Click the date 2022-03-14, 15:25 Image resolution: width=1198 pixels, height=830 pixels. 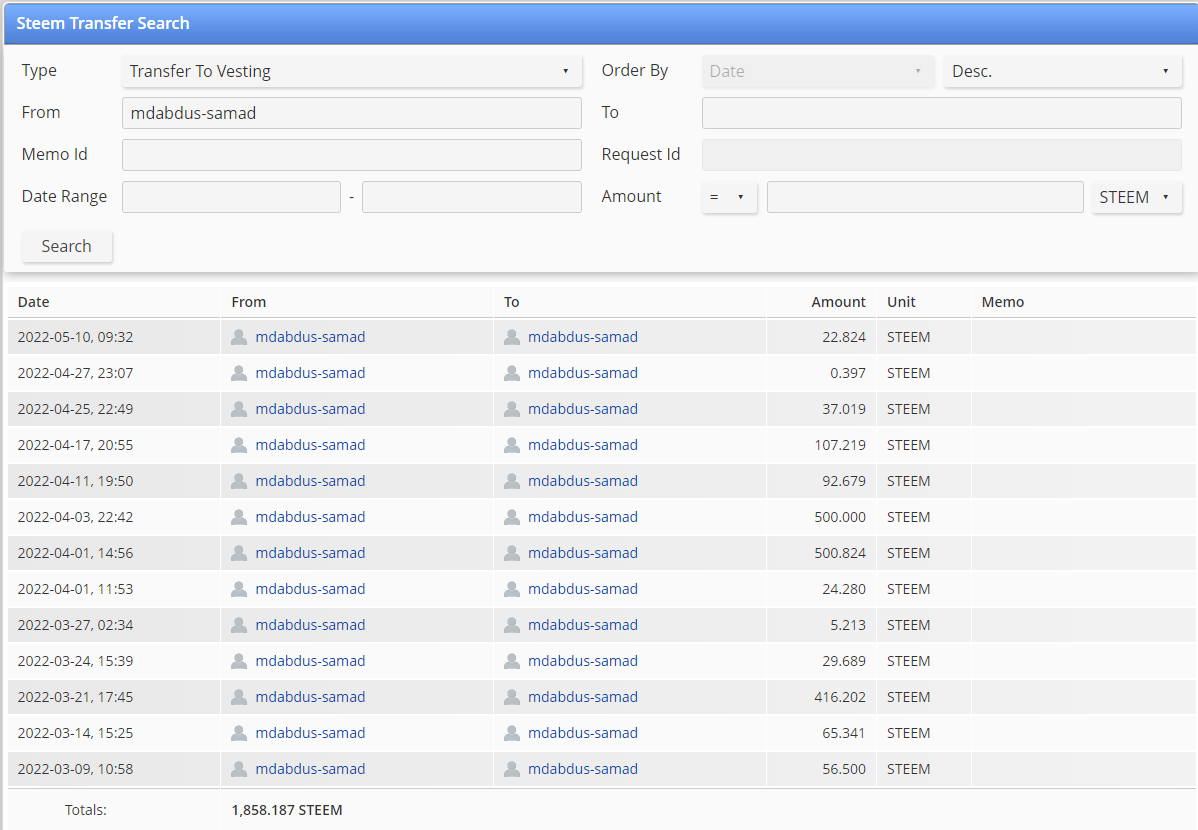point(75,732)
